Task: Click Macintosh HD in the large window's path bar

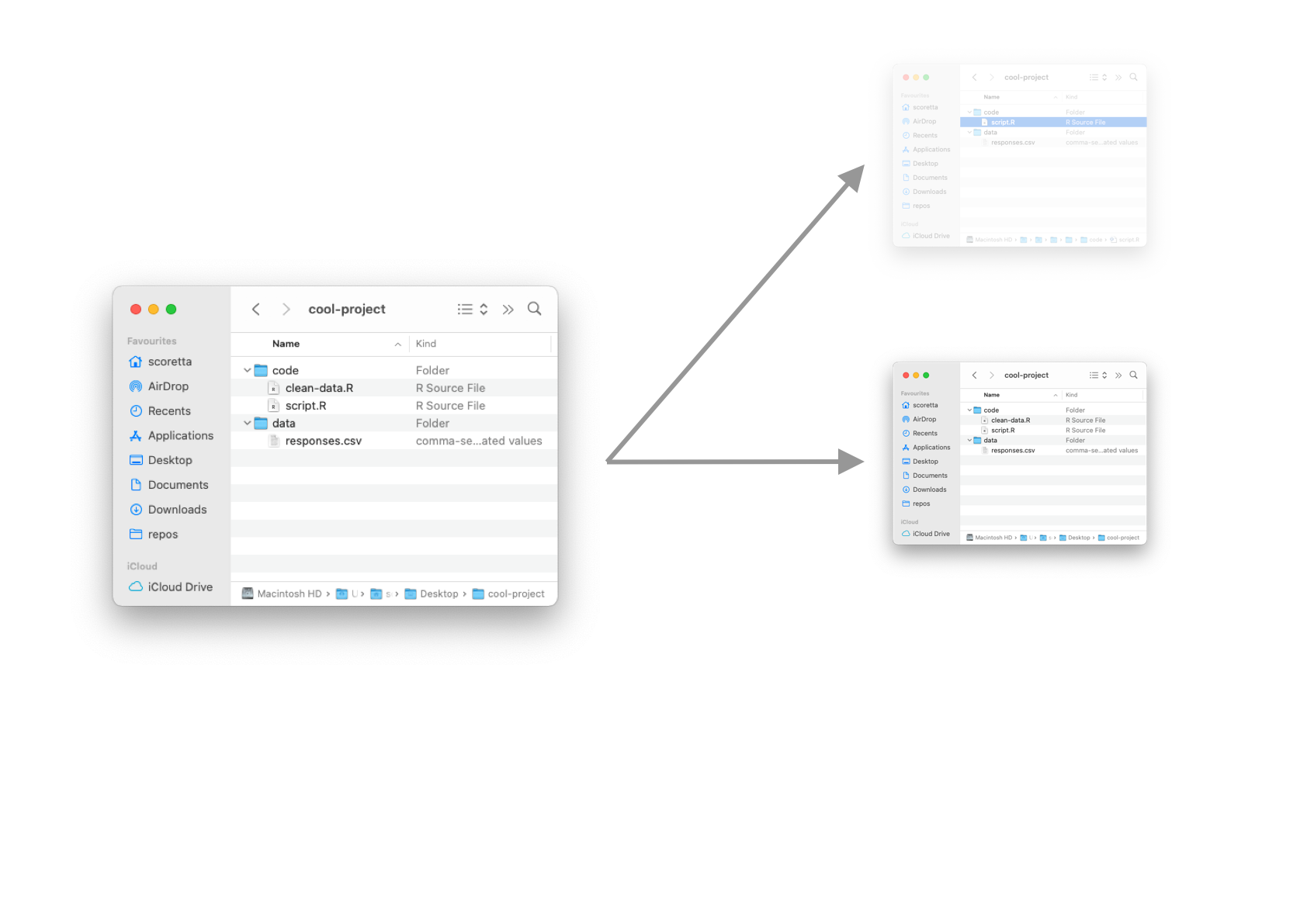Action: (x=289, y=594)
